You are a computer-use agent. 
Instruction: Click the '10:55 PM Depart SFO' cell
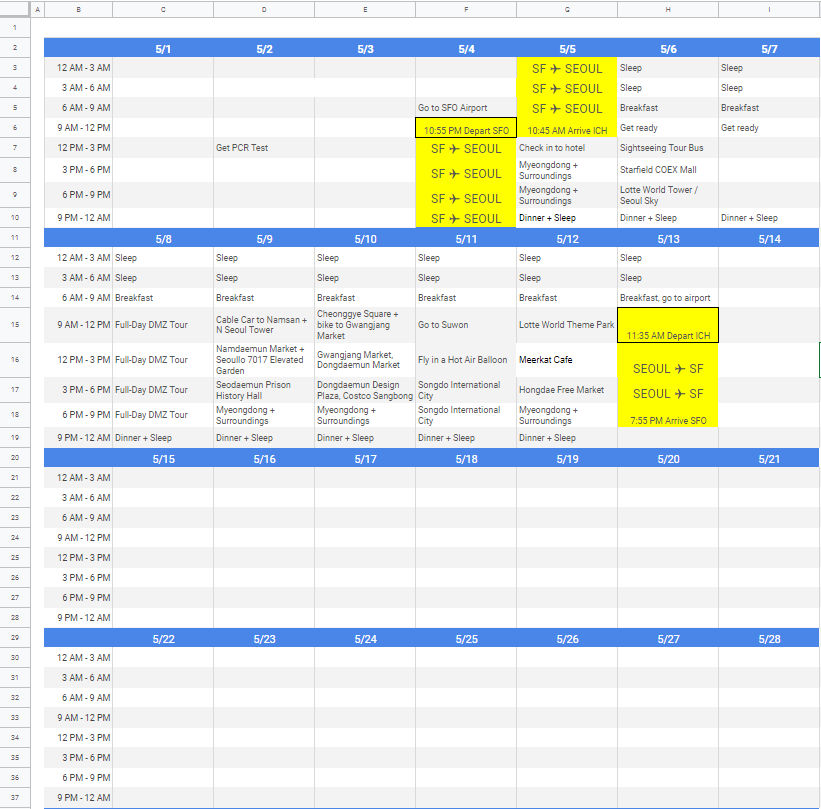click(x=466, y=128)
